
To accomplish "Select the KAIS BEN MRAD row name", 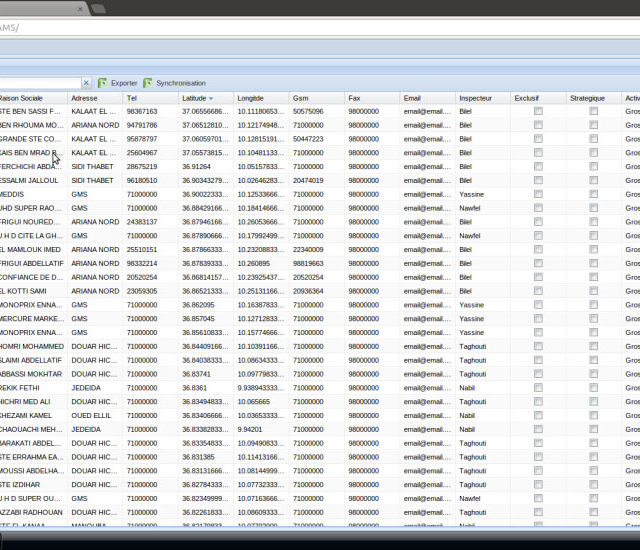I will (x=30, y=152).
